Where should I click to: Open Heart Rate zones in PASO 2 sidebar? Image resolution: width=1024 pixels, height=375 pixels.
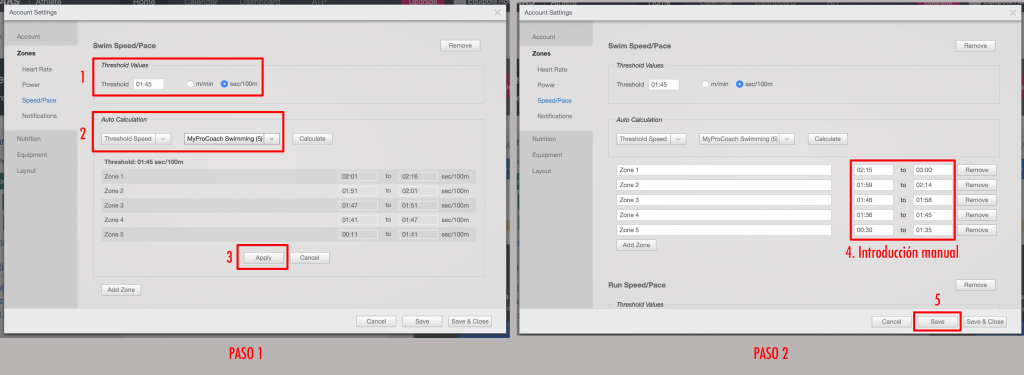[552, 69]
